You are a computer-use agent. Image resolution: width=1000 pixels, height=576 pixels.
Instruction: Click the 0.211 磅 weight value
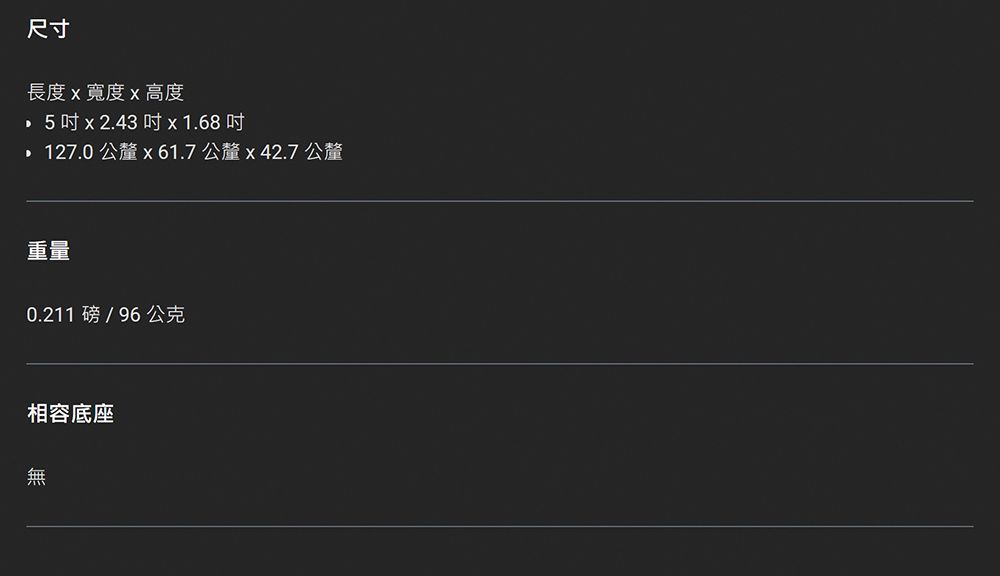pyautogui.click(x=63, y=314)
